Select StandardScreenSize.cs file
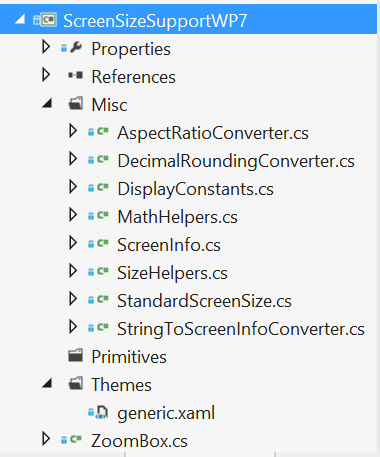Screen dimensions: 380x457 [205, 301]
